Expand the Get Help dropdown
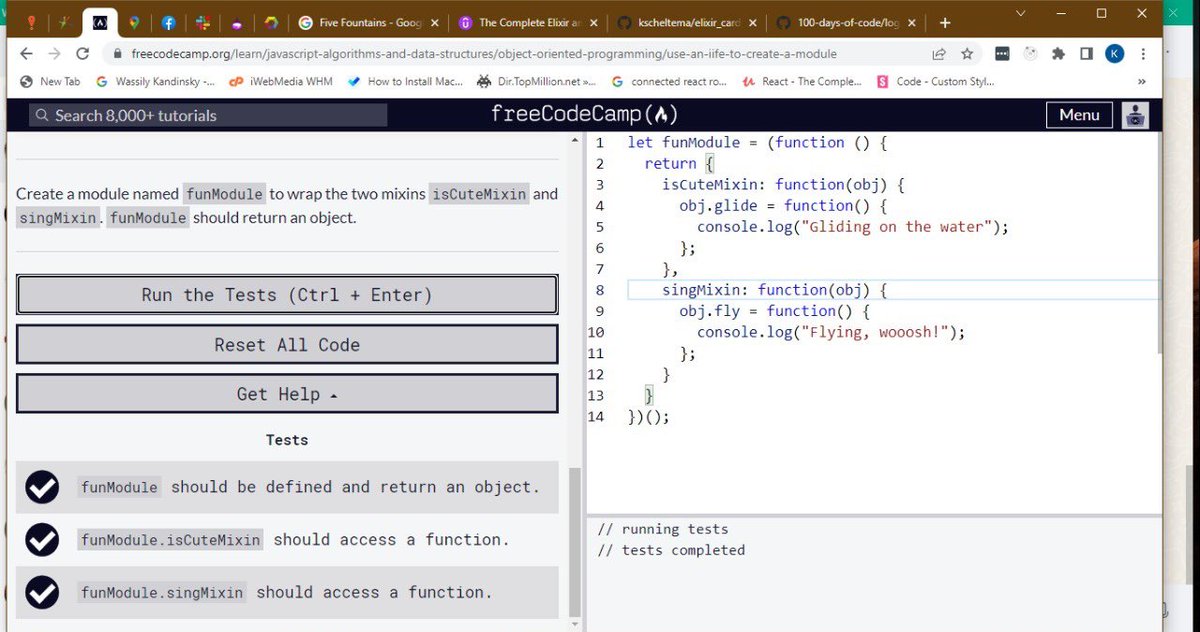The width and height of the screenshot is (1200, 632). click(x=287, y=394)
